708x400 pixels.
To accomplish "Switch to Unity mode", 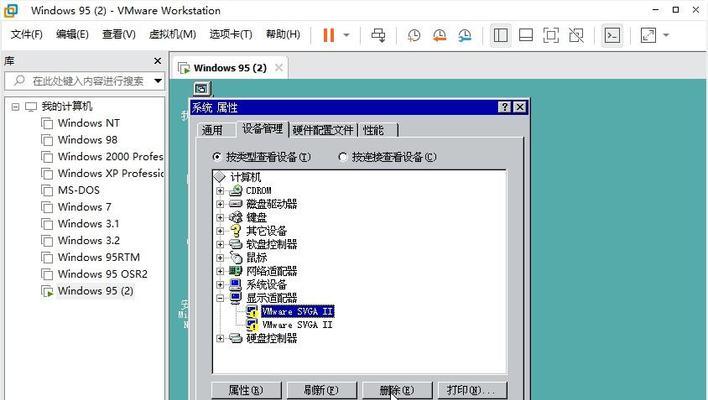I will (x=576, y=35).
